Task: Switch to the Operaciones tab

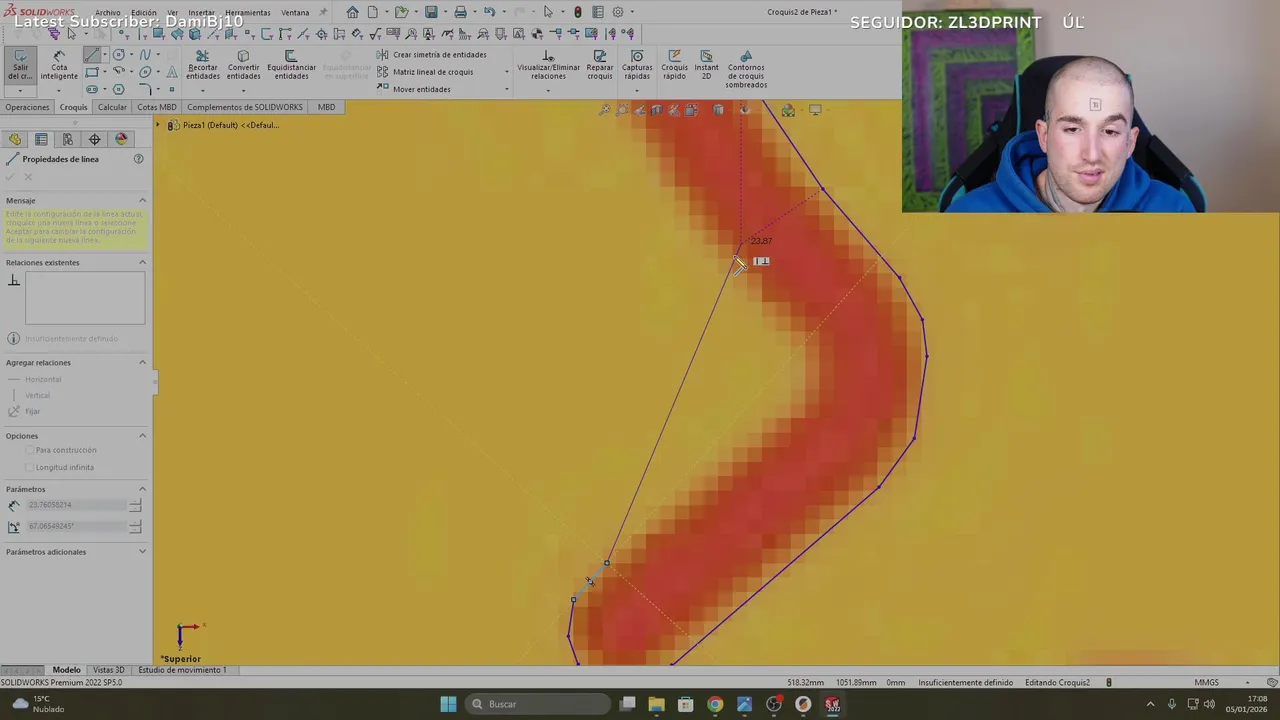Action: (x=27, y=107)
